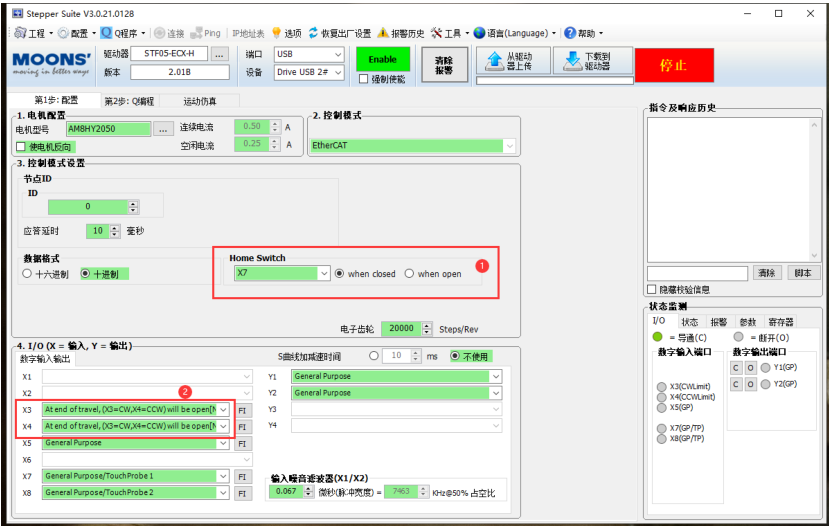Click the command entry field beside clear button
The height and width of the screenshot is (526, 829).
pyautogui.click(x=697, y=273)
